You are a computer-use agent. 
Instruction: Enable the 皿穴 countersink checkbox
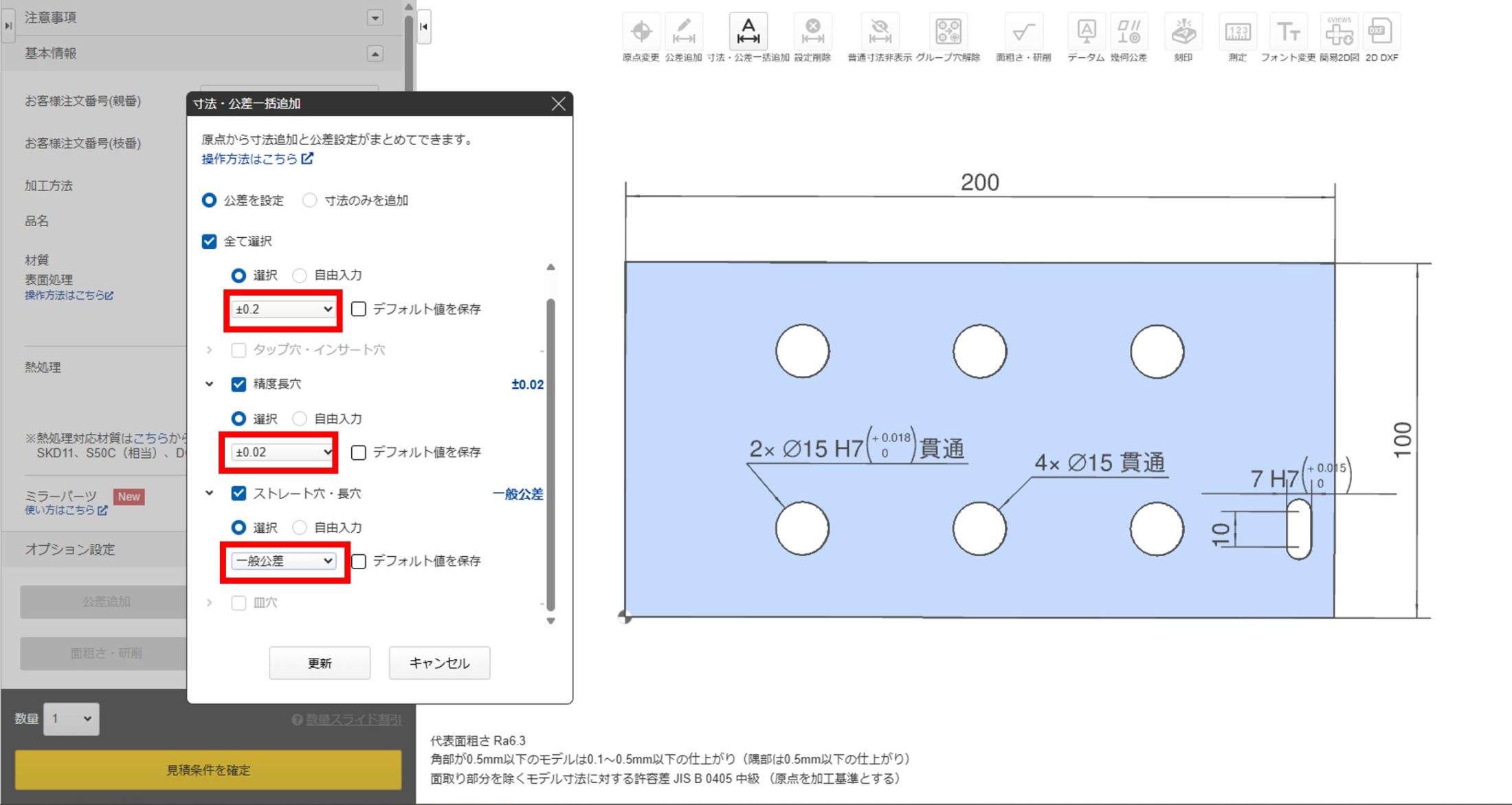click(x=238, y=602)
